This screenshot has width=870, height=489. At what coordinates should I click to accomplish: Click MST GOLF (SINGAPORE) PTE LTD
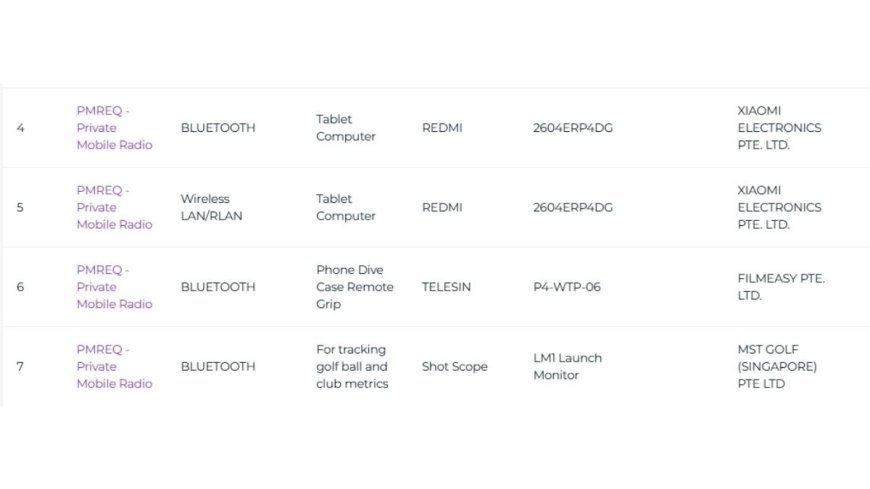click(x=777, y=366)
